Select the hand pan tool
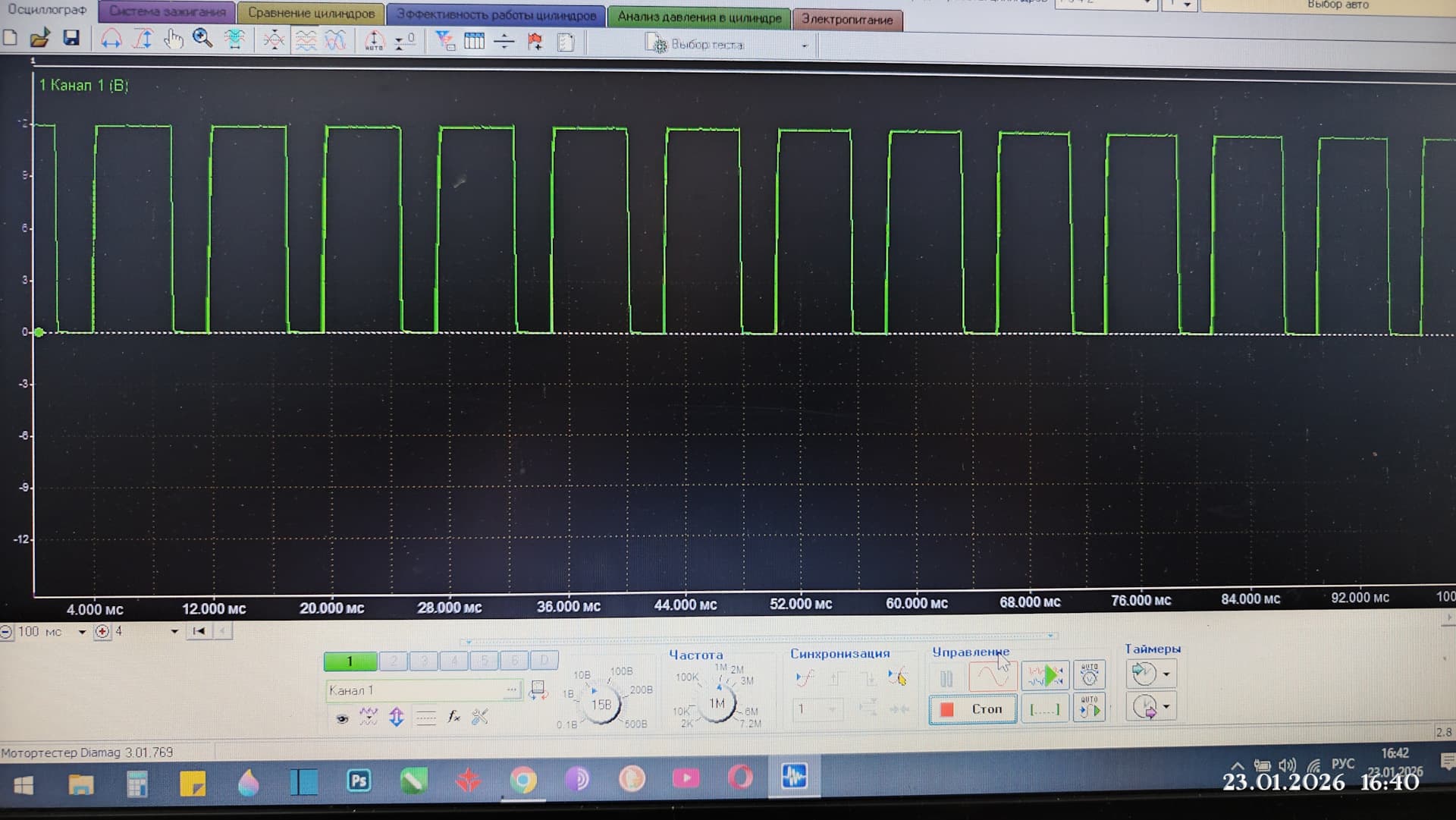This screenshot has height=820, width=1456. (174, 39)
